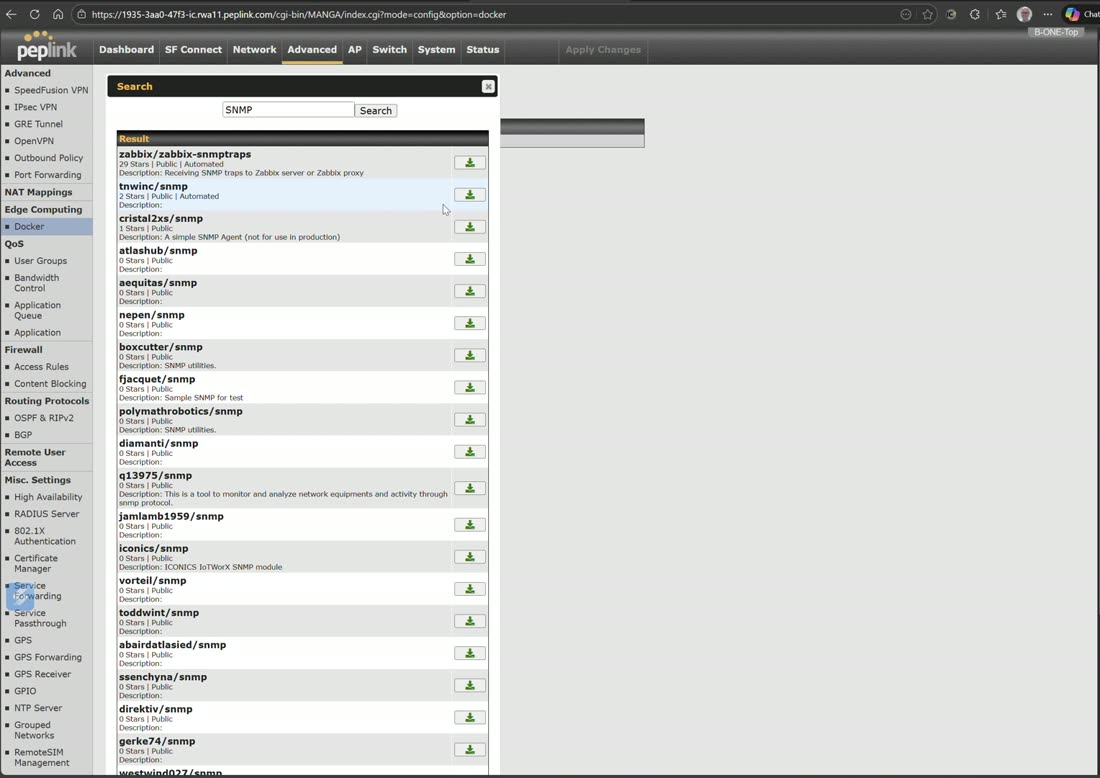Open SpeedFusion VPN settings
Image resolution: width=1100 pixels, height=778 pixels.
51,90
